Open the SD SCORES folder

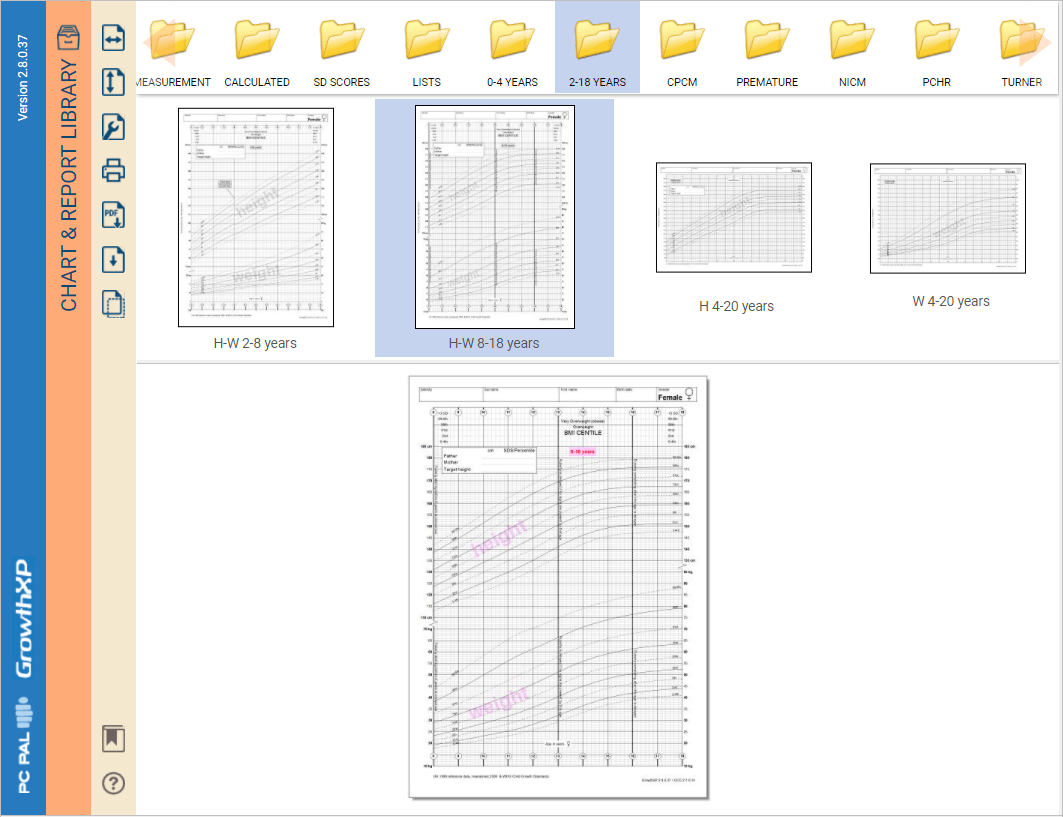(342, 53)
